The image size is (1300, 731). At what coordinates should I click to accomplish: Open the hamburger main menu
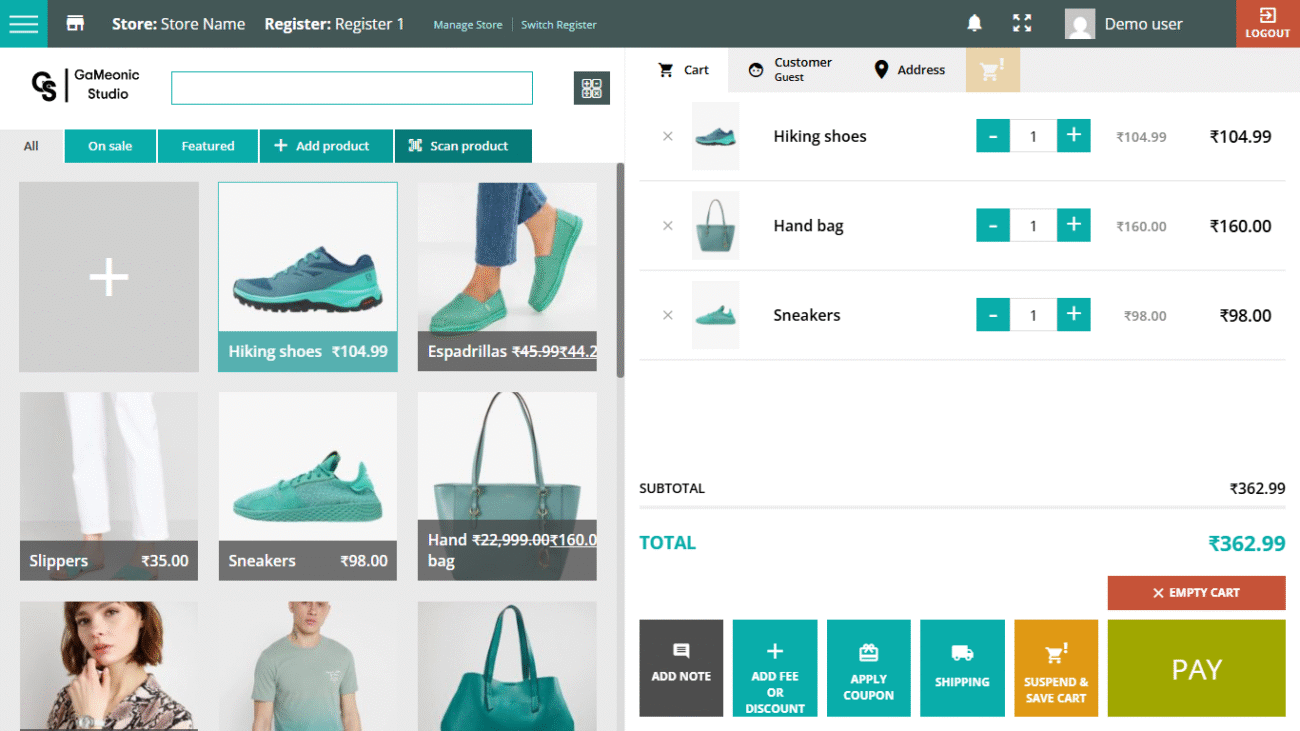coord(23,24)
